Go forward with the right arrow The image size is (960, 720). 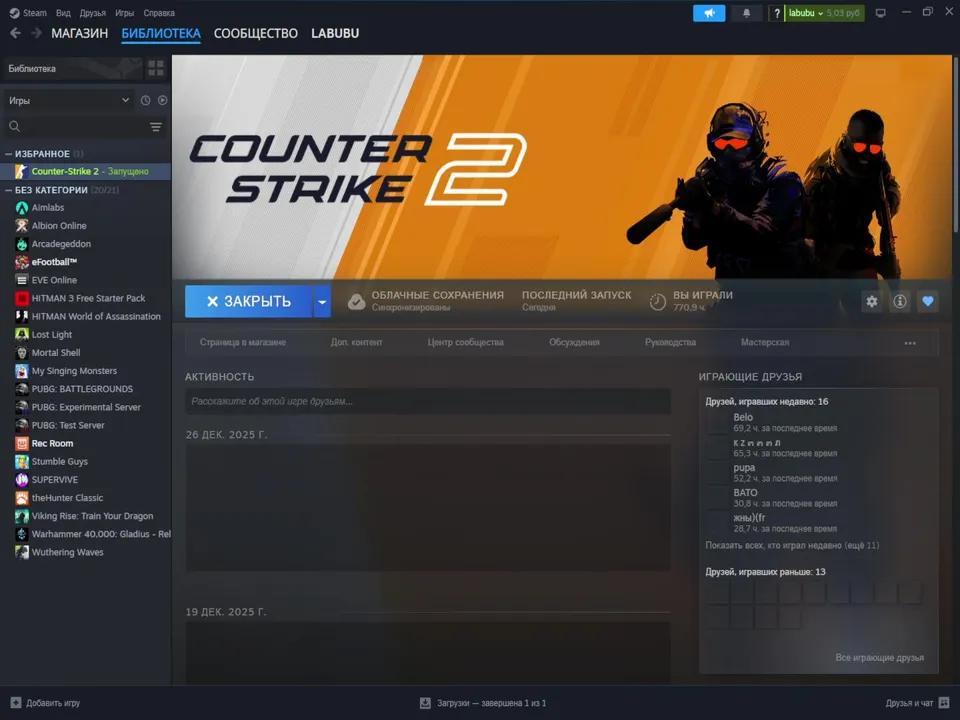[37, 33]
